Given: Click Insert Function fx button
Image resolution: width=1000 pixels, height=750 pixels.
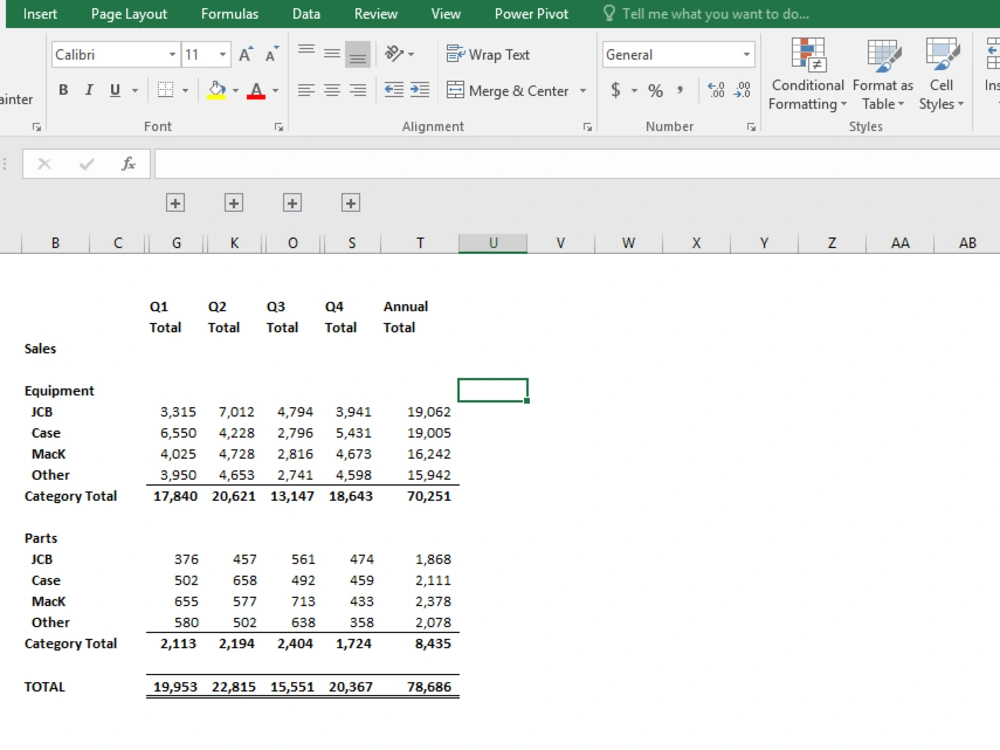Looking at the screenshot, I should click(128, 165).
